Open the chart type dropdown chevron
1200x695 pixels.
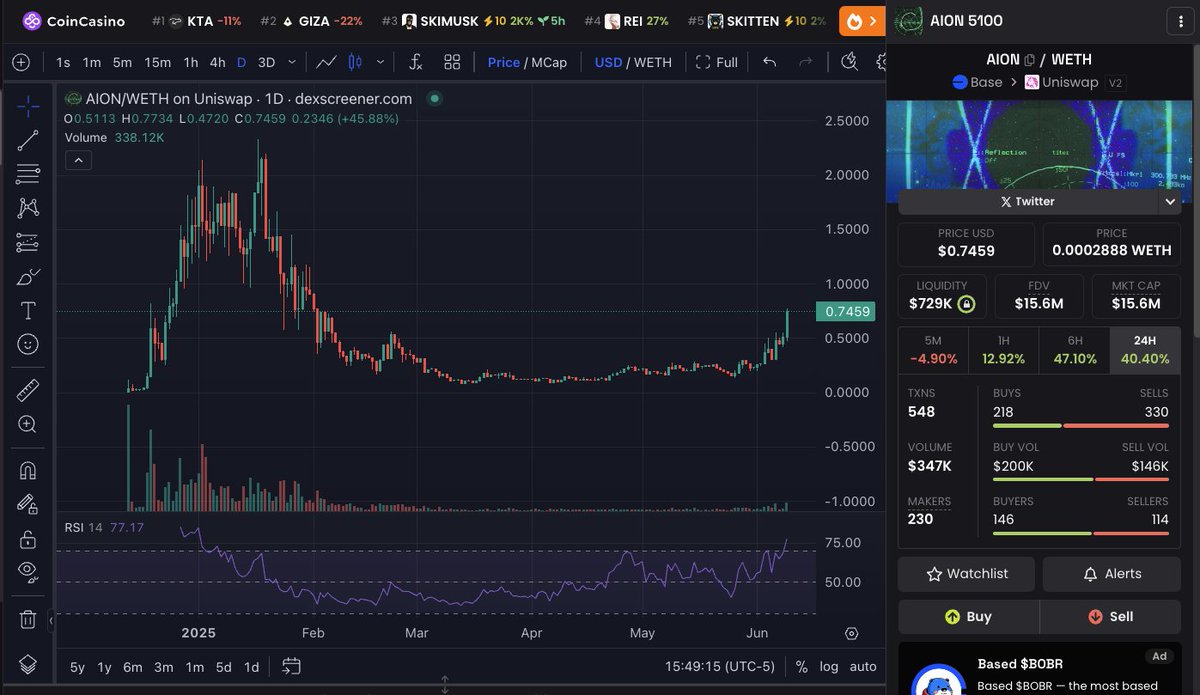tap(380, 62)
